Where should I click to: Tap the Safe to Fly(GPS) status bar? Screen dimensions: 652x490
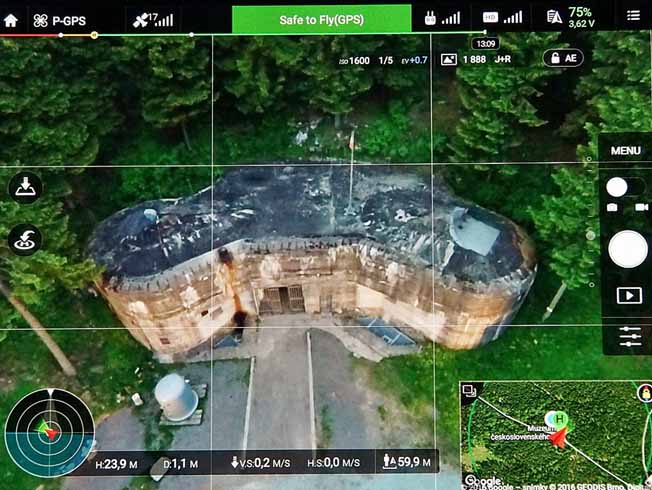tap(321, 20)
